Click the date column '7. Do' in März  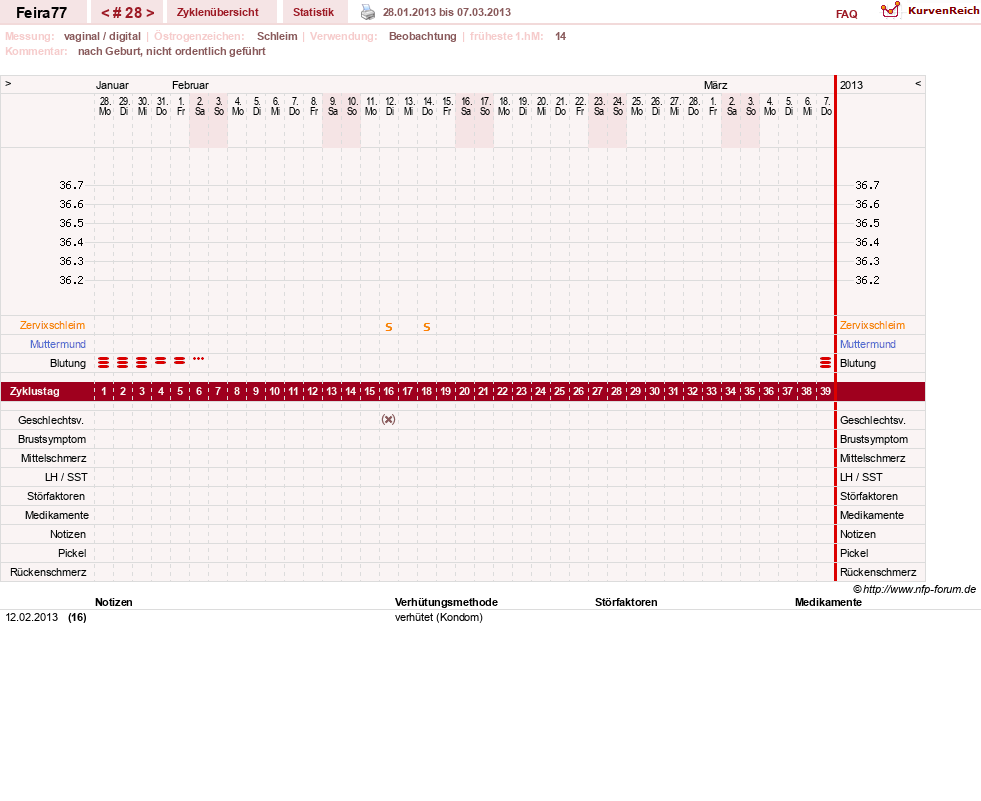click(x=826, y=106)
